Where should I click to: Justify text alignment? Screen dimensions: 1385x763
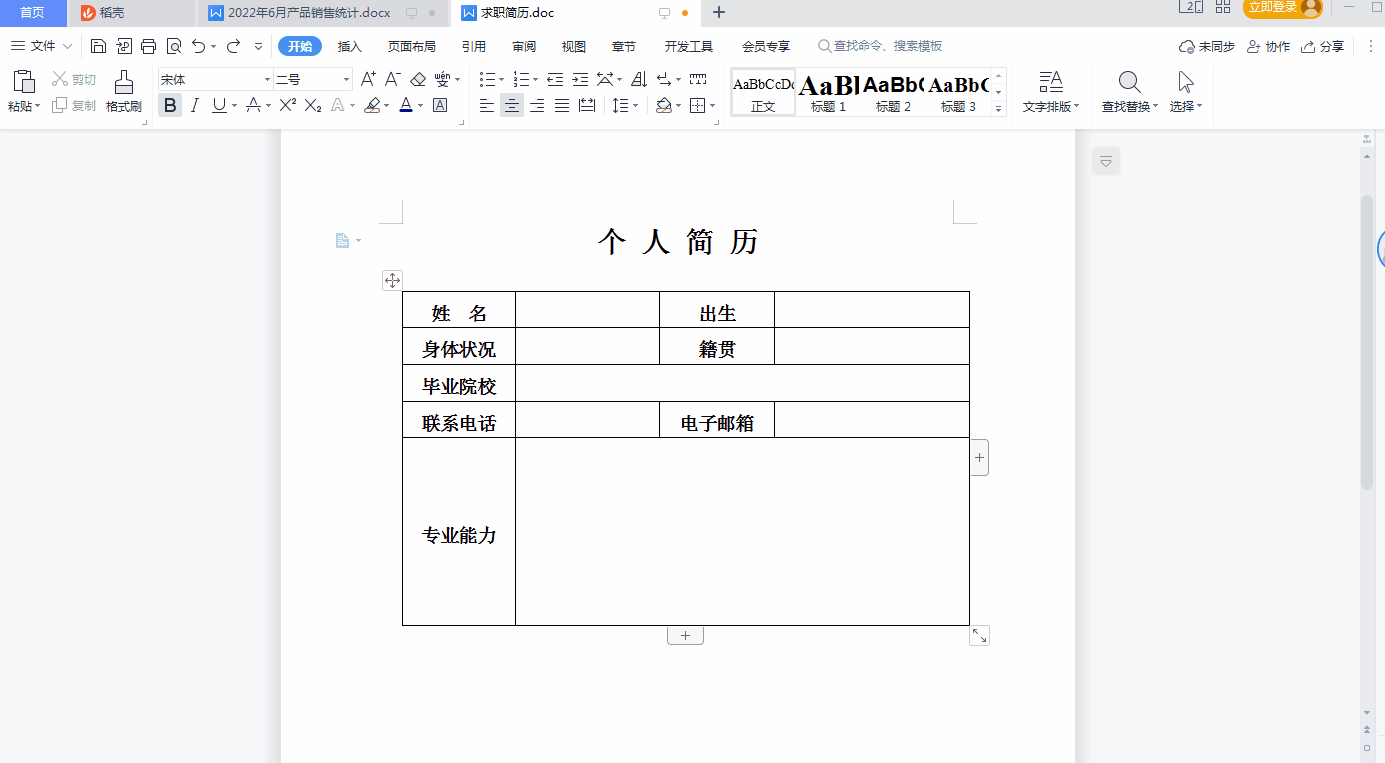click(562, 105)
